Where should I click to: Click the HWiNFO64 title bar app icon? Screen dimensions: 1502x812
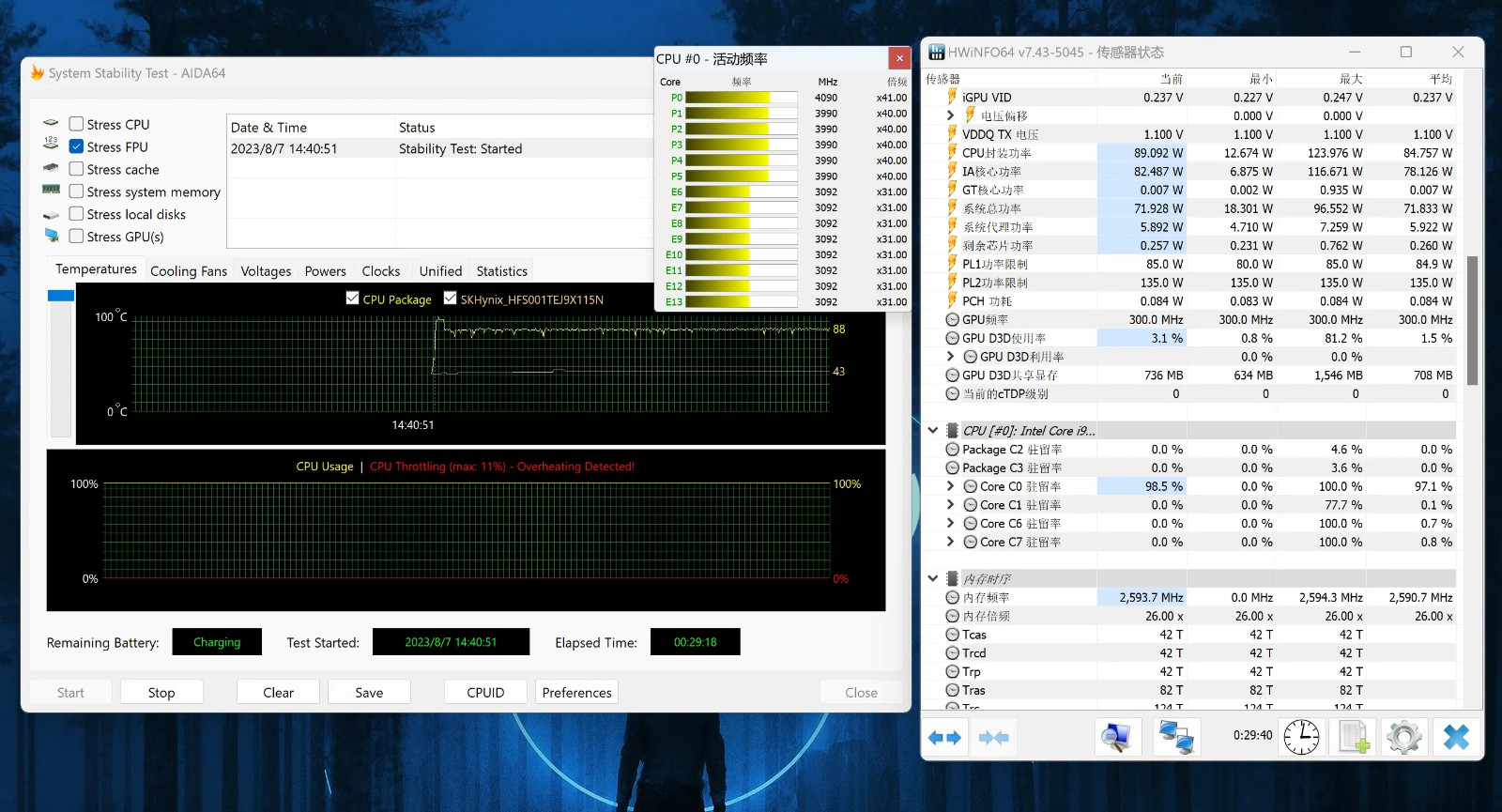(937, 53)
